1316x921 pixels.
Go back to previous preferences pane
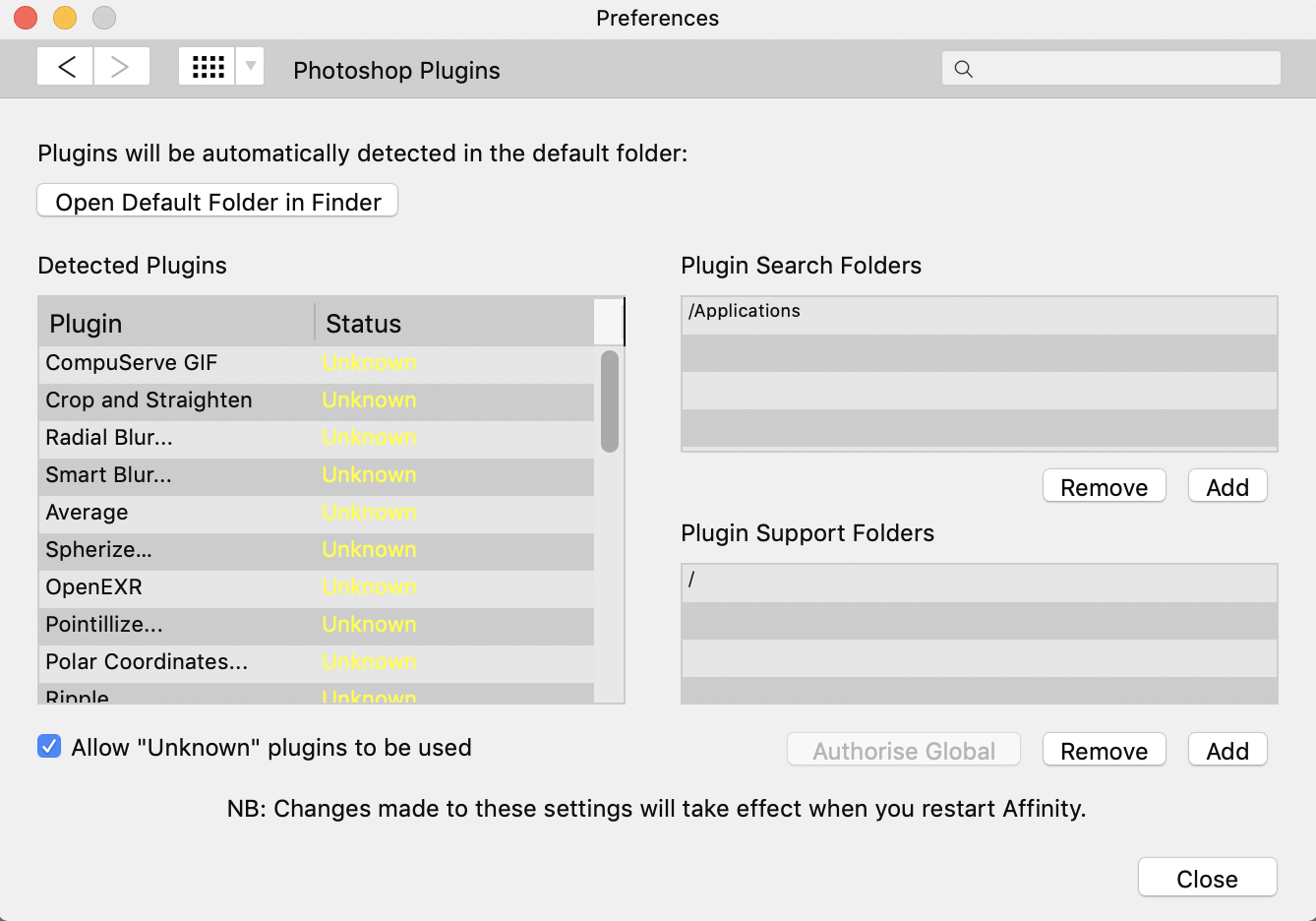66,67
